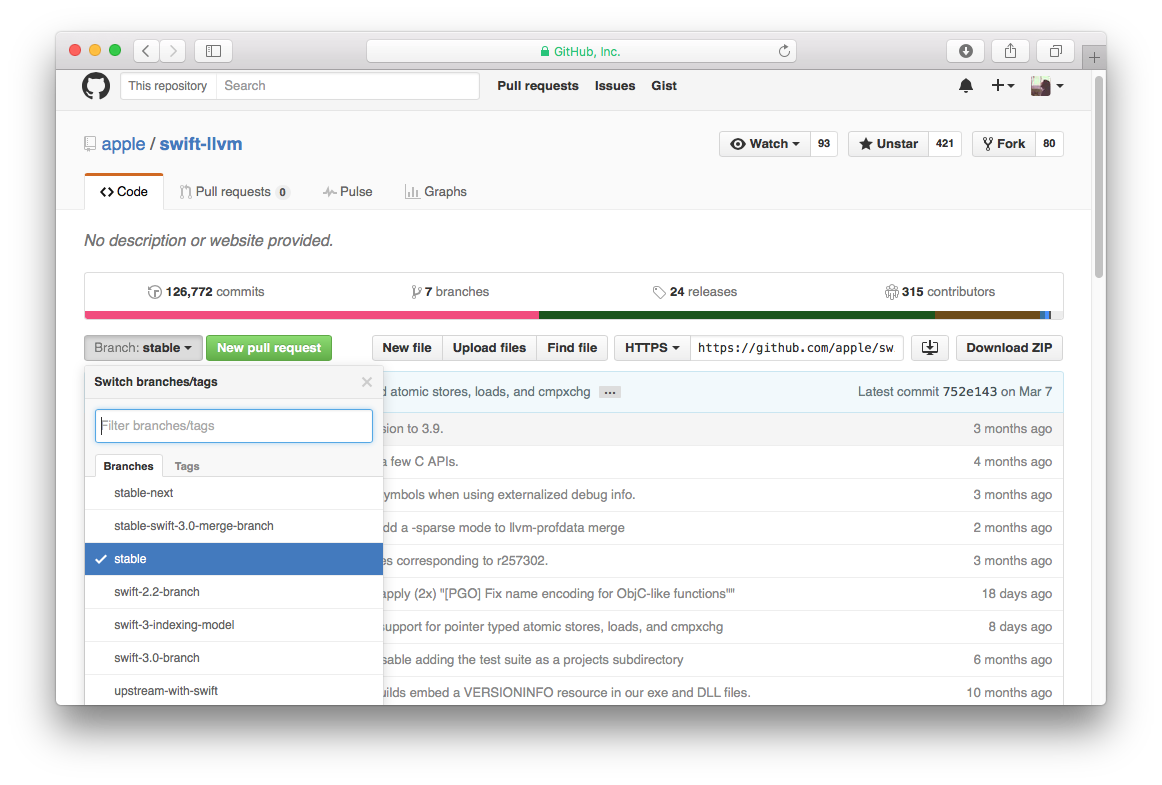
Task: Expand the commit message ellipsis
Action: pos(610,392)
